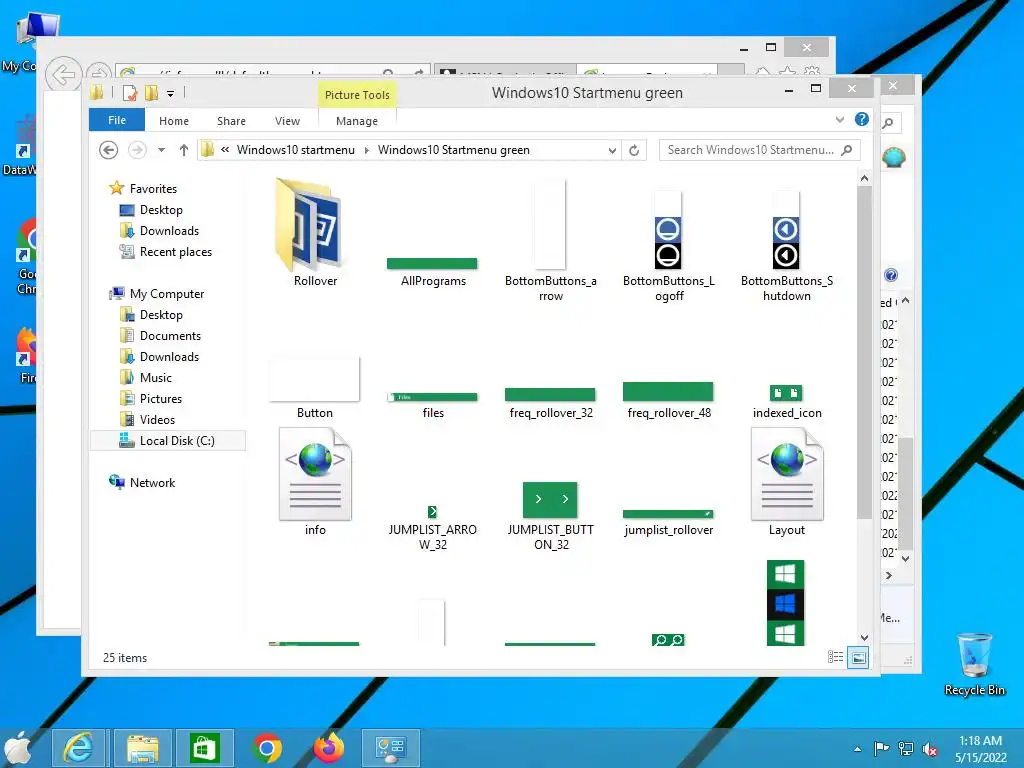Click the Properties quick access icon
Screen dimensions: 1024x768
pos(130,93)
